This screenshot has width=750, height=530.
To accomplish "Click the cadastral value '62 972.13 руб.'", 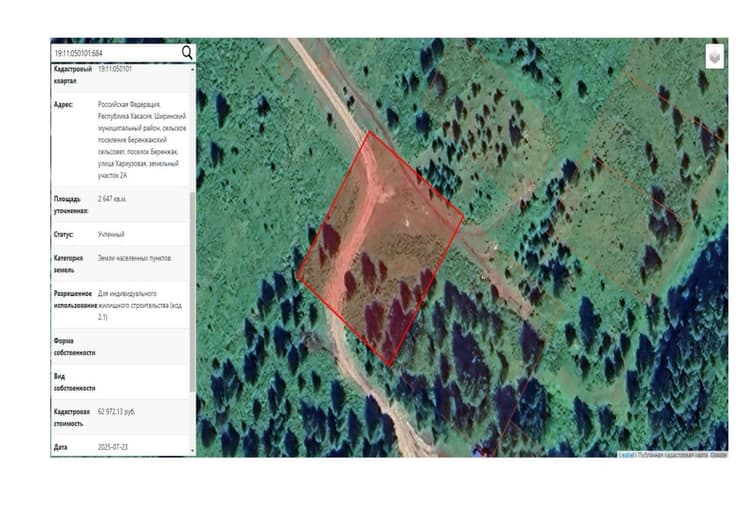I will [116, 411].
